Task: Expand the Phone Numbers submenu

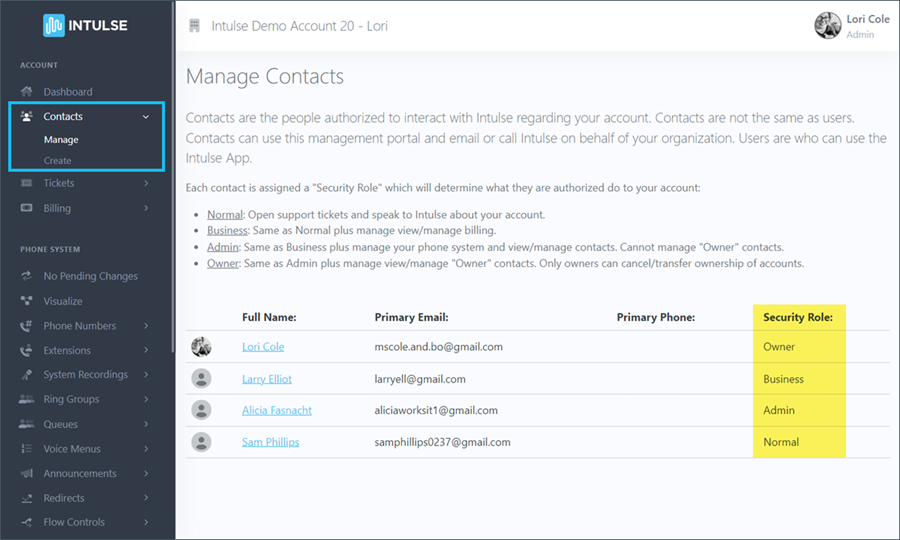Action: click(146, 326)
